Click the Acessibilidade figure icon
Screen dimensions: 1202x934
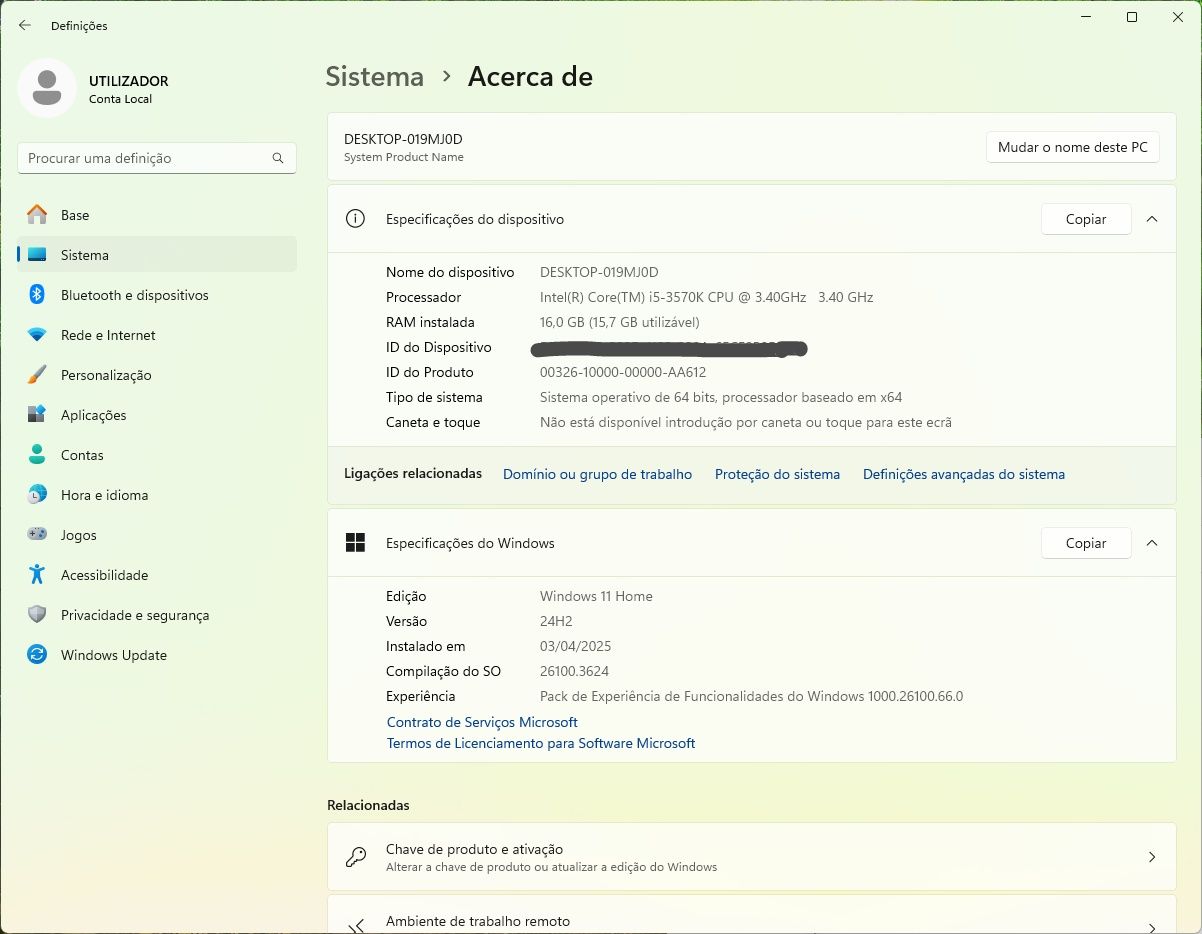(37, 575)
